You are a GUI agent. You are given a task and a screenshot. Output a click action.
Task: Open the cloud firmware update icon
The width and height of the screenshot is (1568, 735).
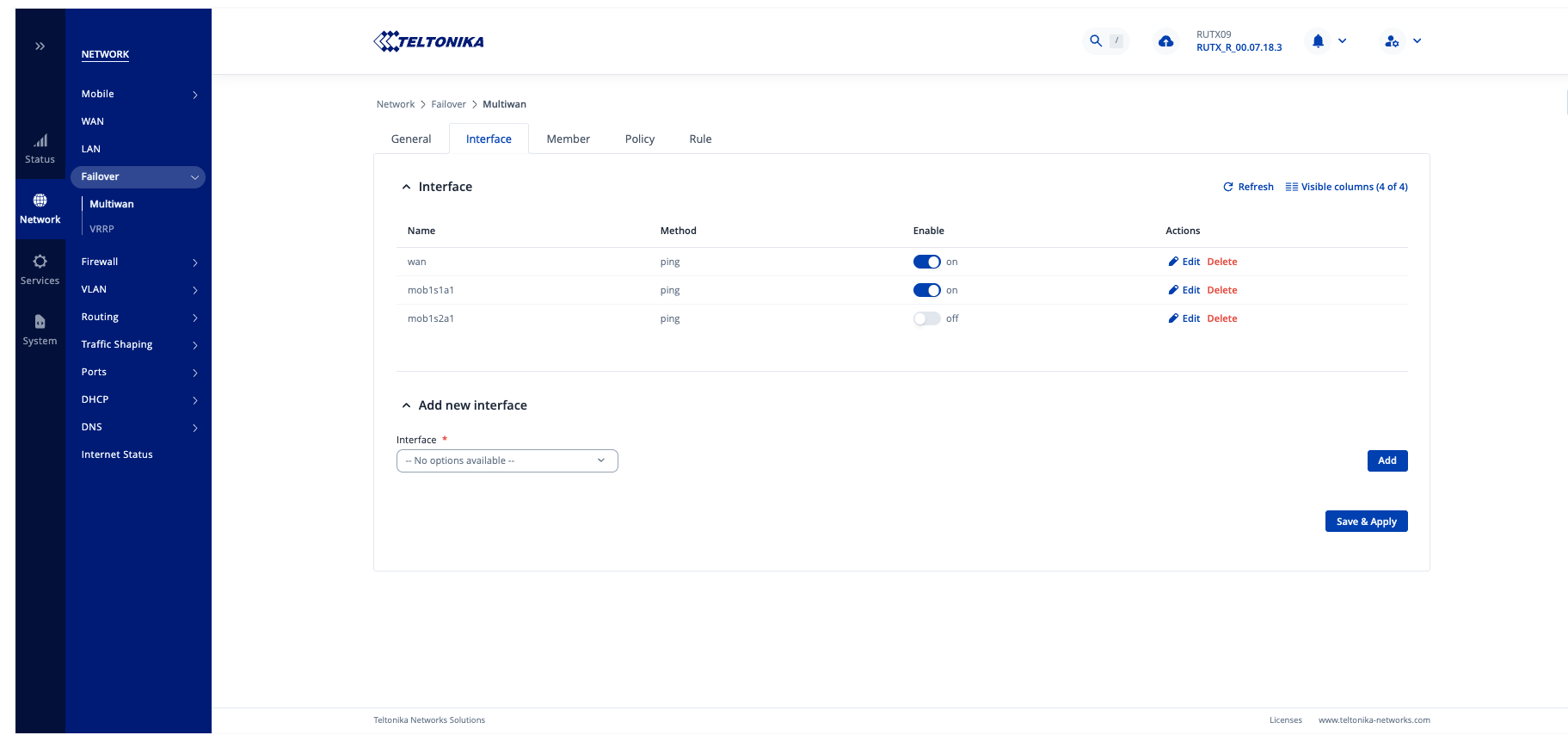click(1165, 41)
